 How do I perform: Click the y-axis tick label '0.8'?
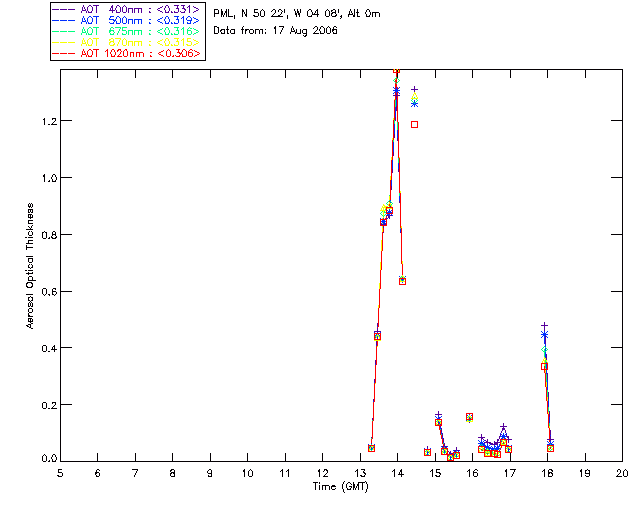click(x=49, y=235)
